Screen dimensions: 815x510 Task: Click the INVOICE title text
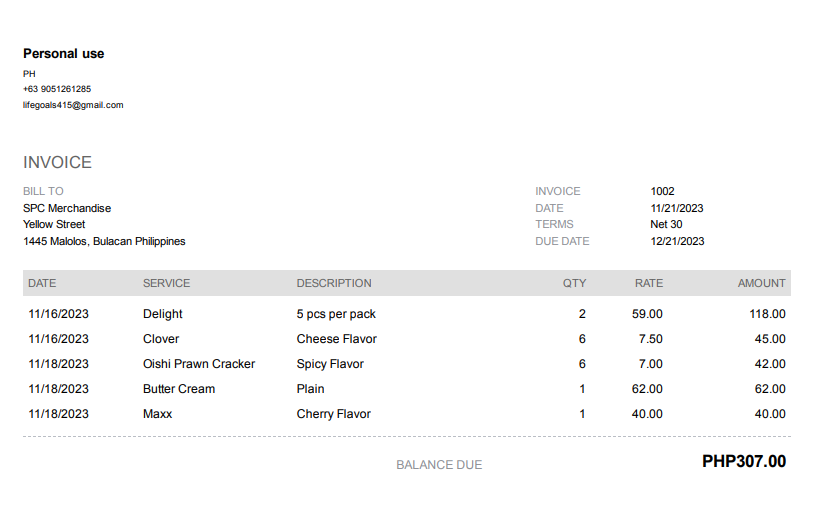pyautogui.click(x=57, y=162)
